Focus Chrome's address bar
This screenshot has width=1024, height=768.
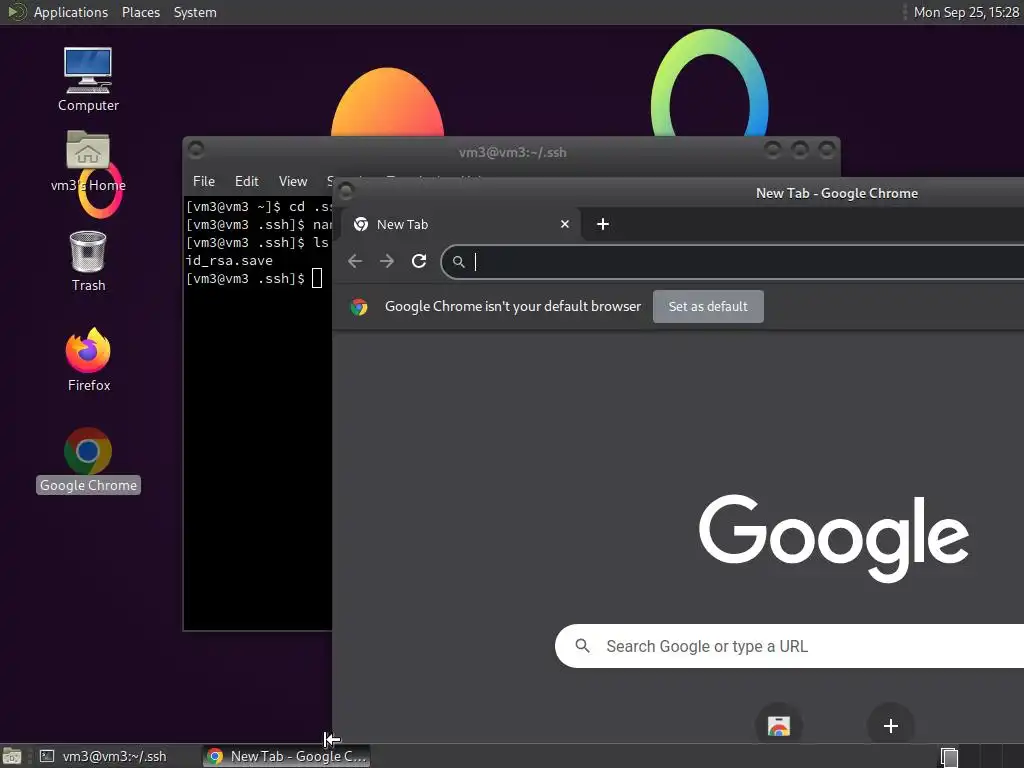[x=733, y=262]
